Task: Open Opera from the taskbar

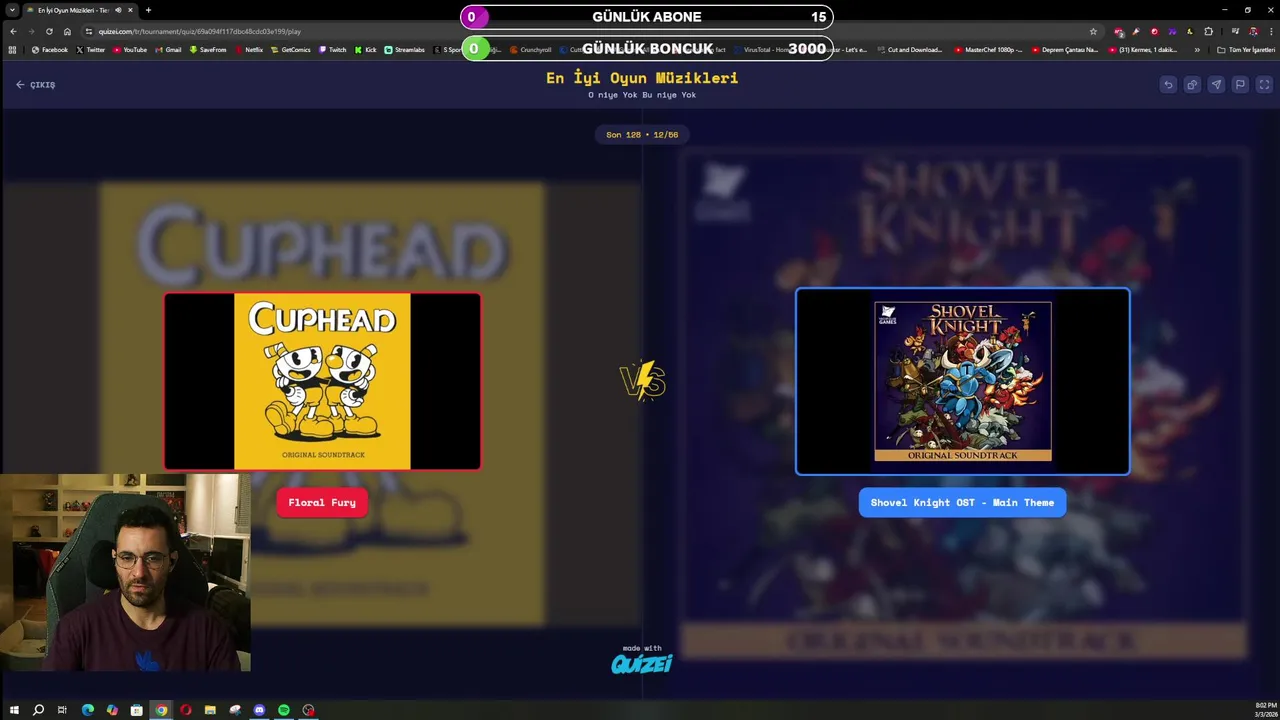Action: [x=185, y=710]
